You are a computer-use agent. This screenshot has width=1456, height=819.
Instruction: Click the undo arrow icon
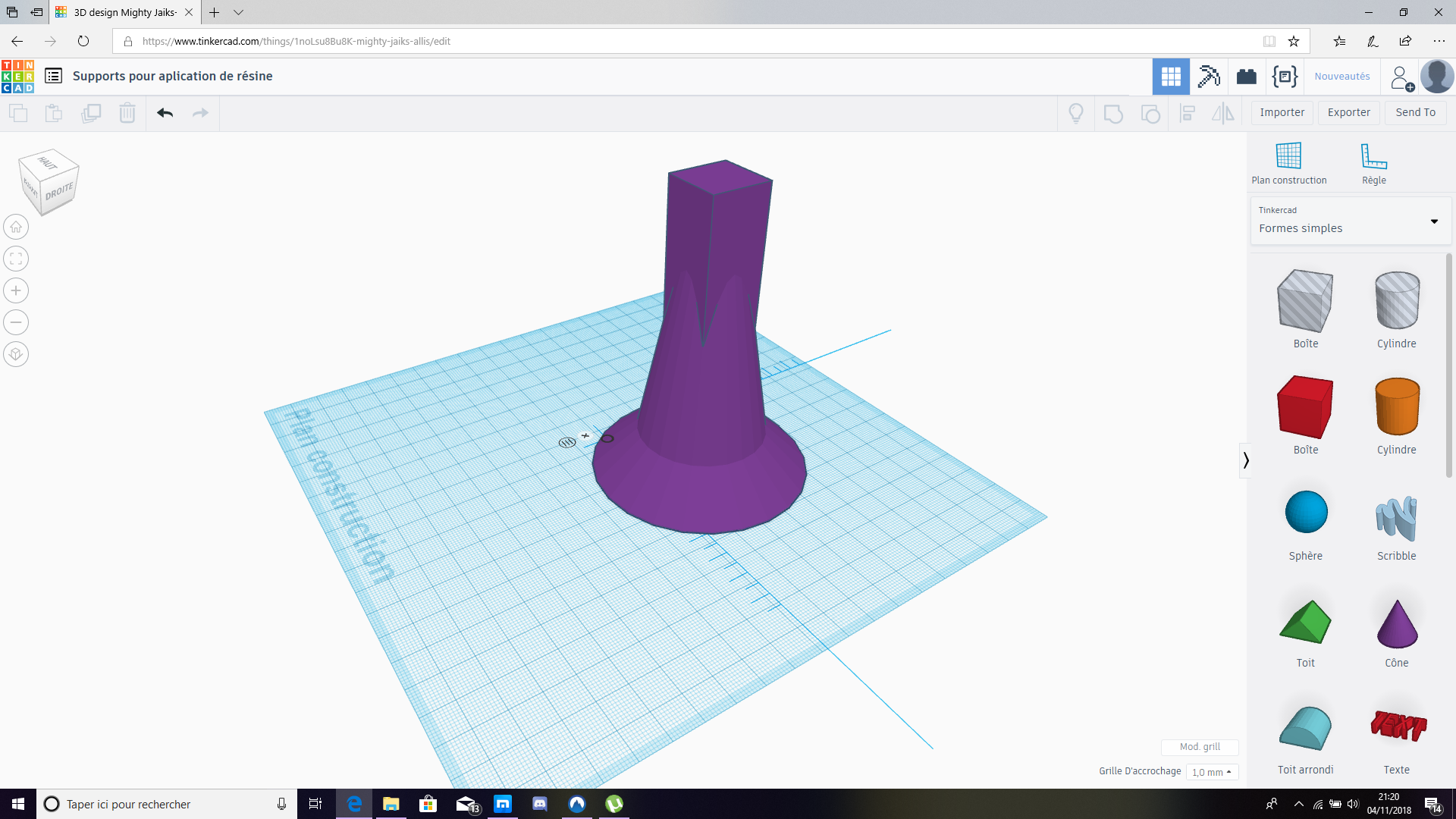click(165, 113)
